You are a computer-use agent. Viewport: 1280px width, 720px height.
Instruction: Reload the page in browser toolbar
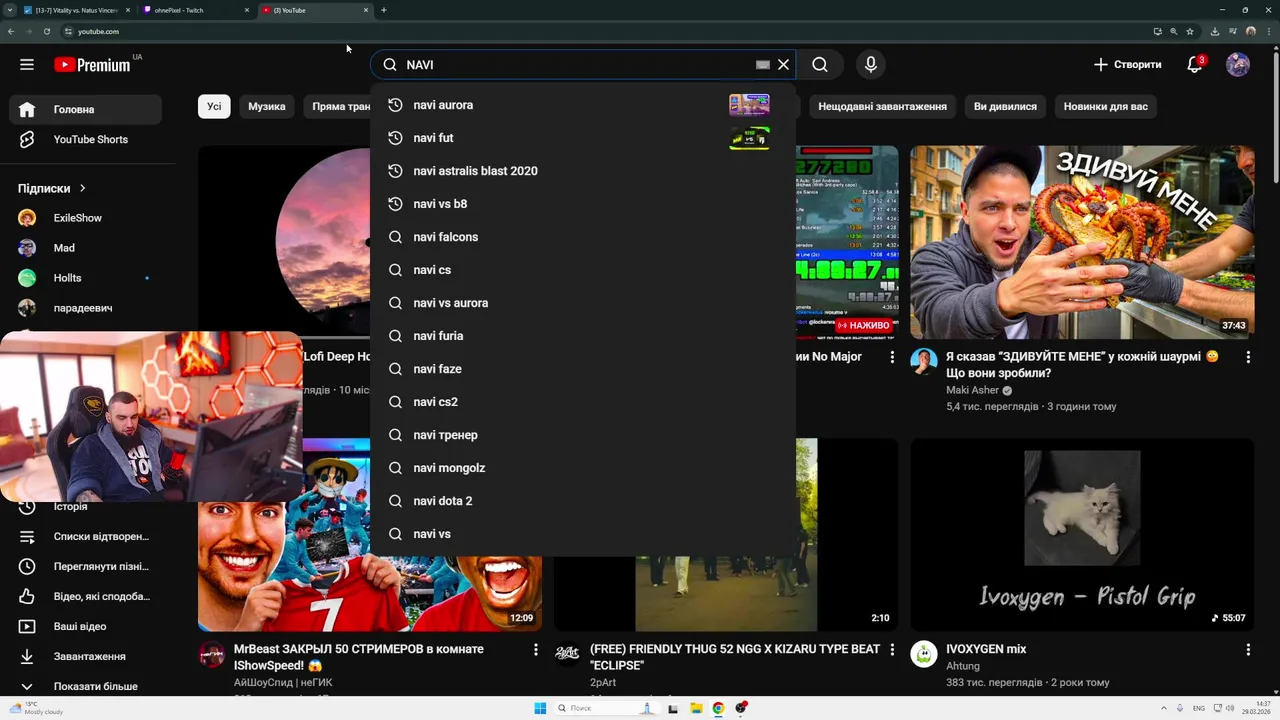pyautogui.click(x=47, y=31)
